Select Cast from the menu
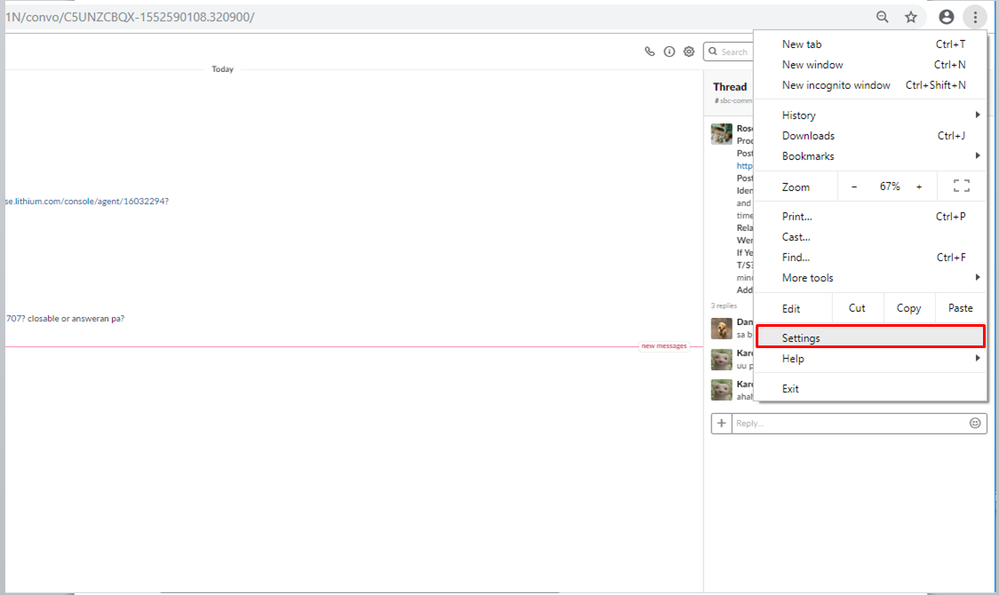999x595 pixels. (871, 237)
